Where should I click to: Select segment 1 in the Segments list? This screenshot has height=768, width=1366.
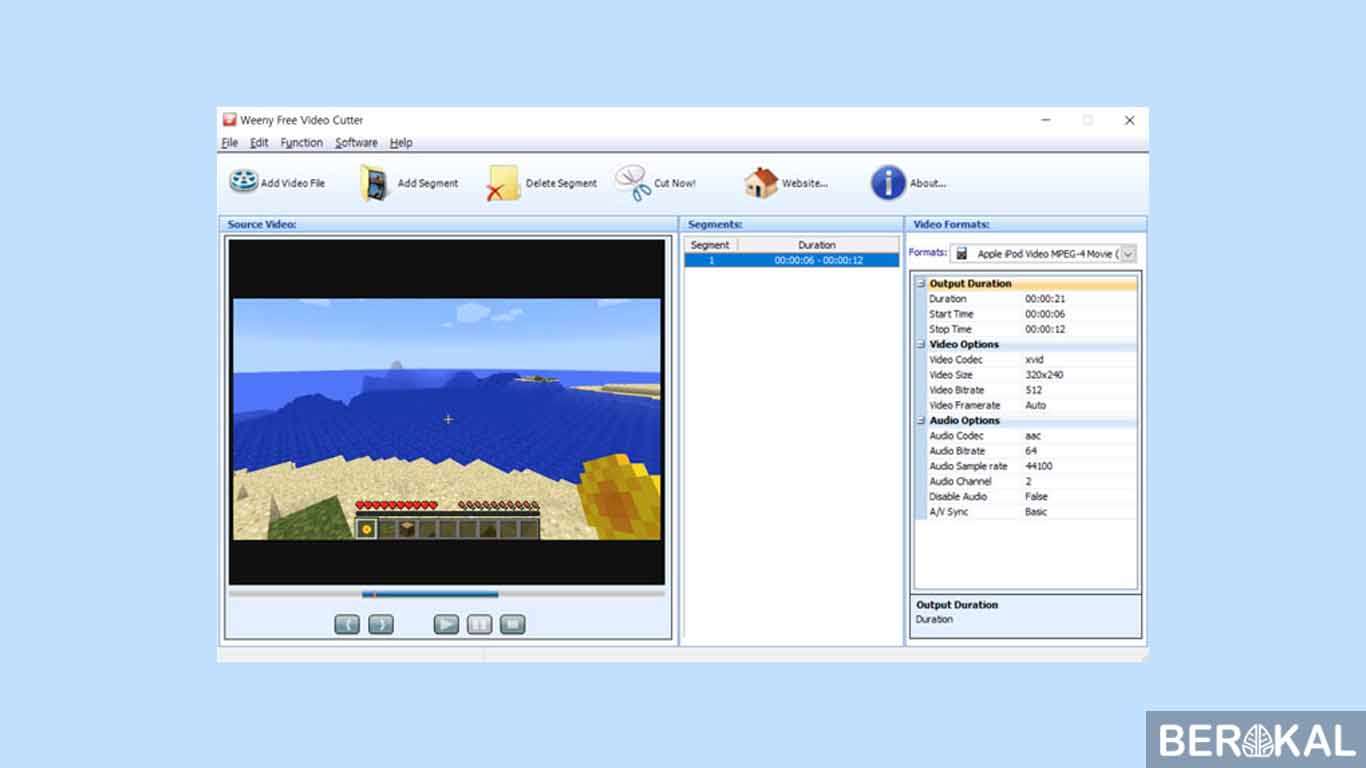pos(791,260)
